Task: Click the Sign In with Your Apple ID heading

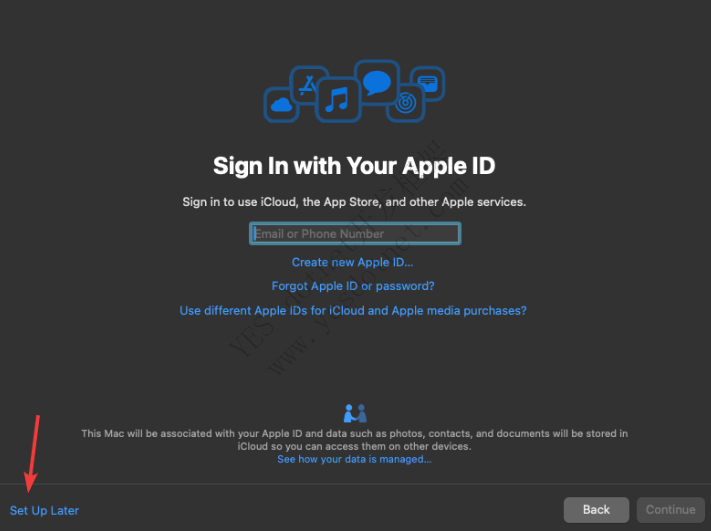Action: [x=354, y=166]
